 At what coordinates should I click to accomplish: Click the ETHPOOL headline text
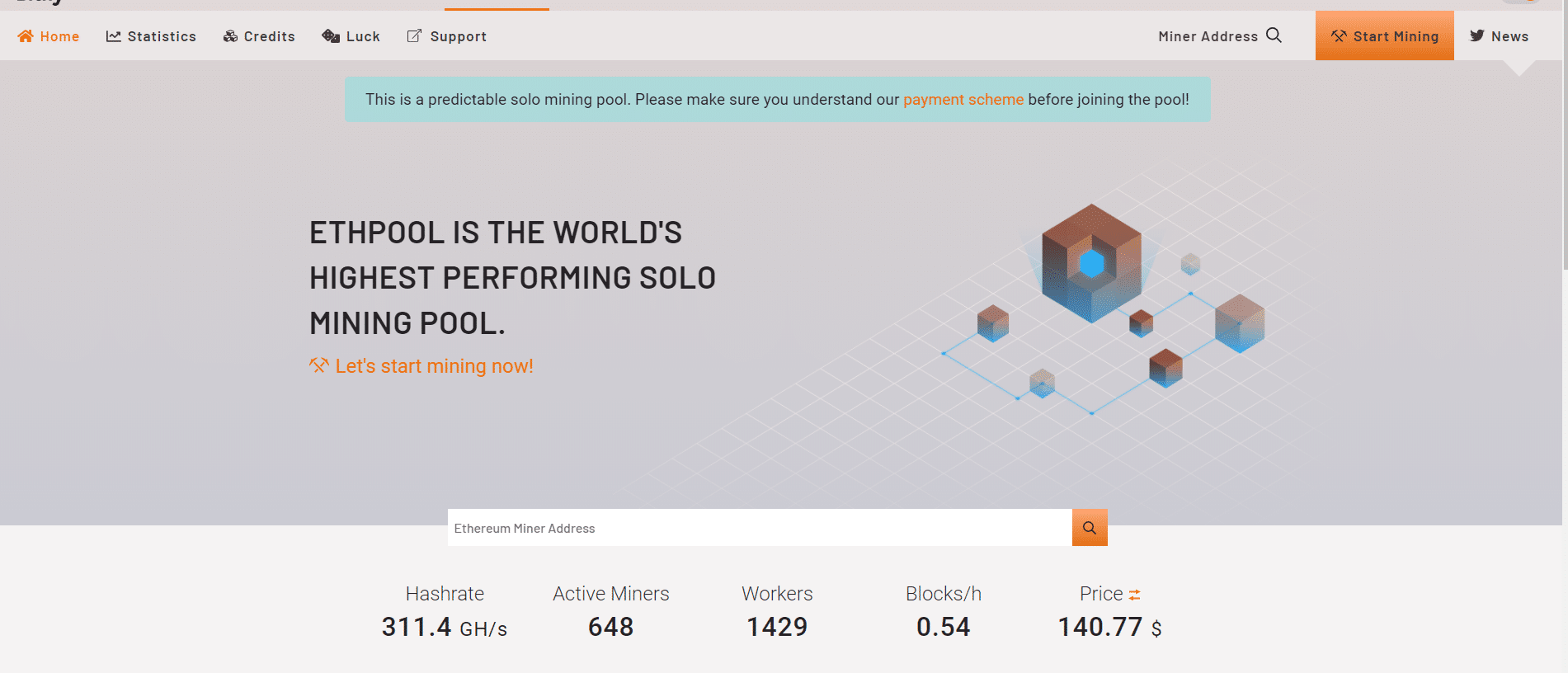[513, 278]
